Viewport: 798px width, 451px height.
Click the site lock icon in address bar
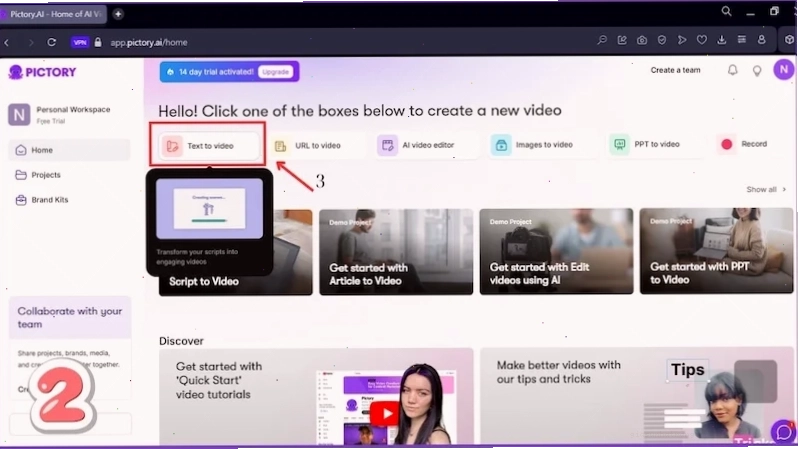[98, 42]
